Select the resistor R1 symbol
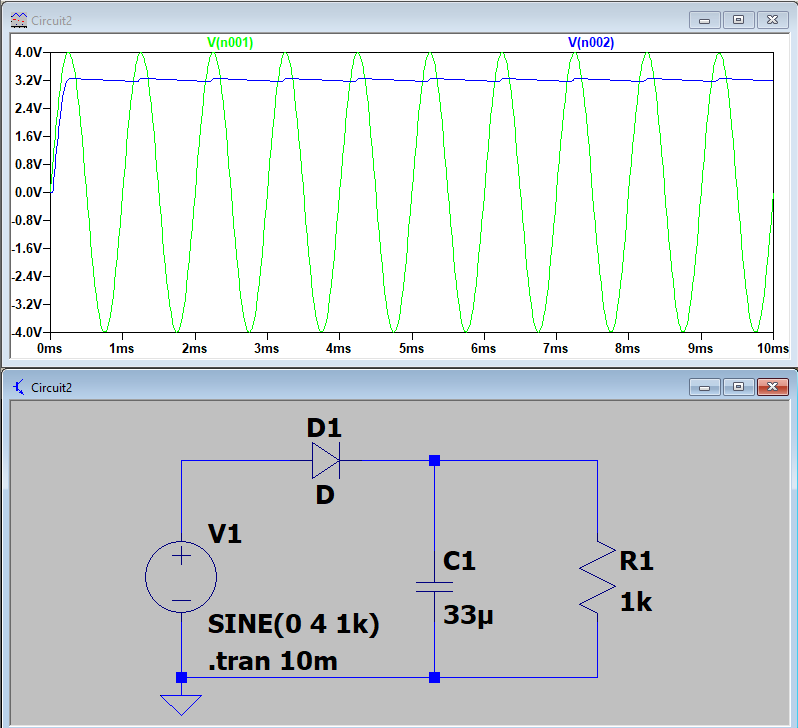This screenshot has width=798, height=728. pyautogui.click(x=597, y=577)
